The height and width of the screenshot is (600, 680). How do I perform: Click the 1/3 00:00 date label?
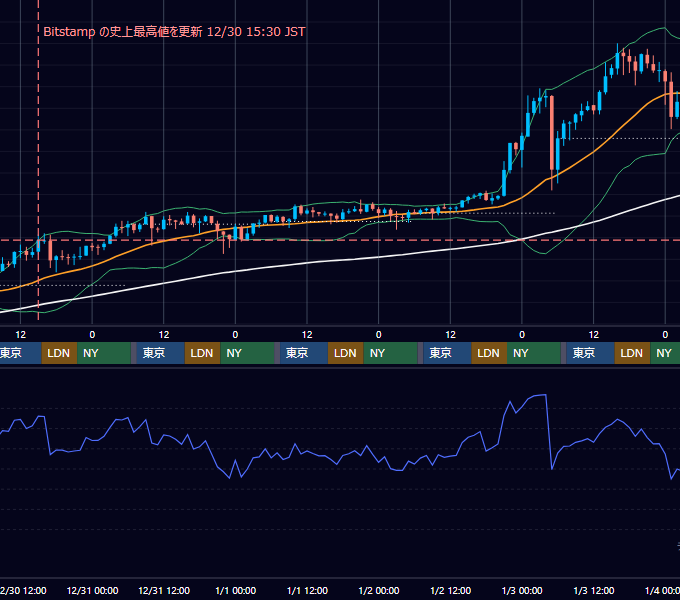coord(522,590)
